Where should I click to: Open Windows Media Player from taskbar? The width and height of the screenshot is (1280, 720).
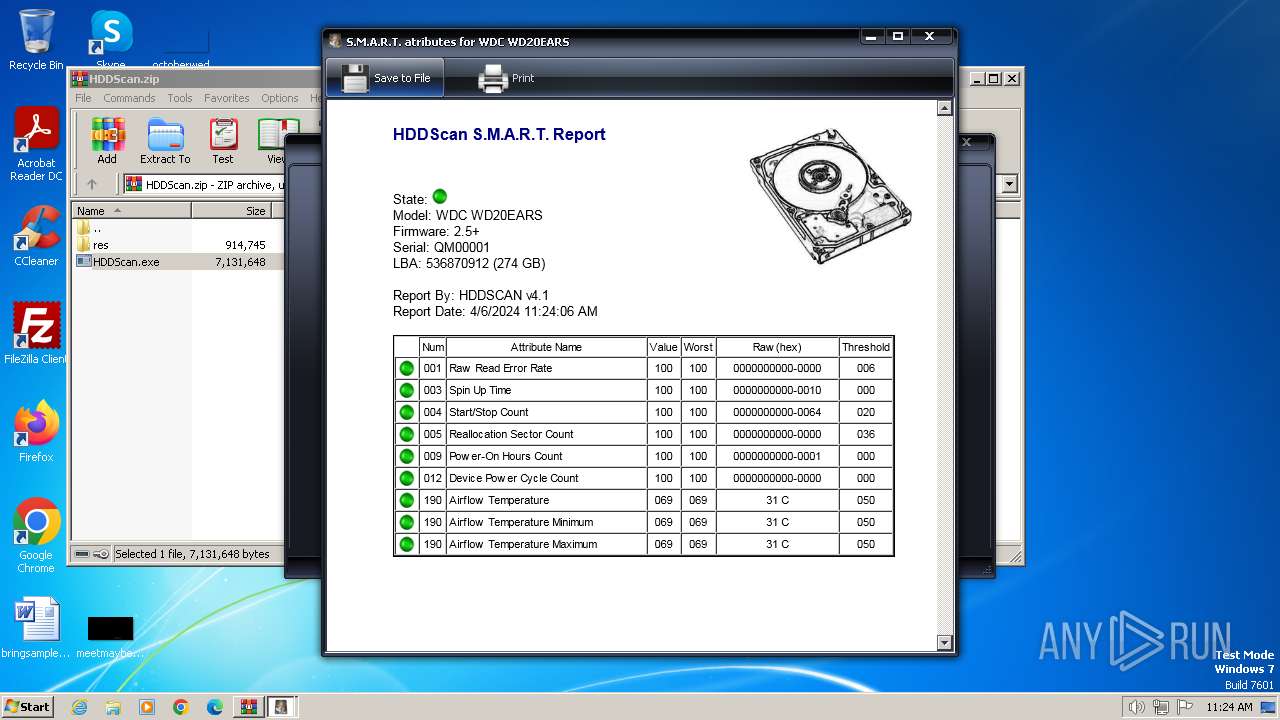tap(147, 707)
